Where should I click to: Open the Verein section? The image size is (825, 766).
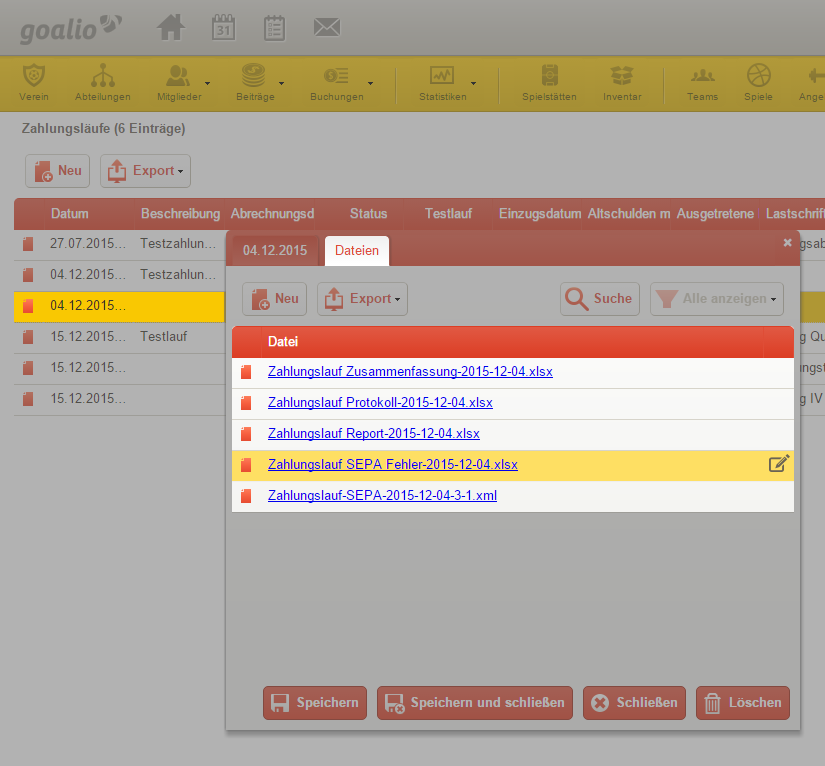(x=34, y=83)
